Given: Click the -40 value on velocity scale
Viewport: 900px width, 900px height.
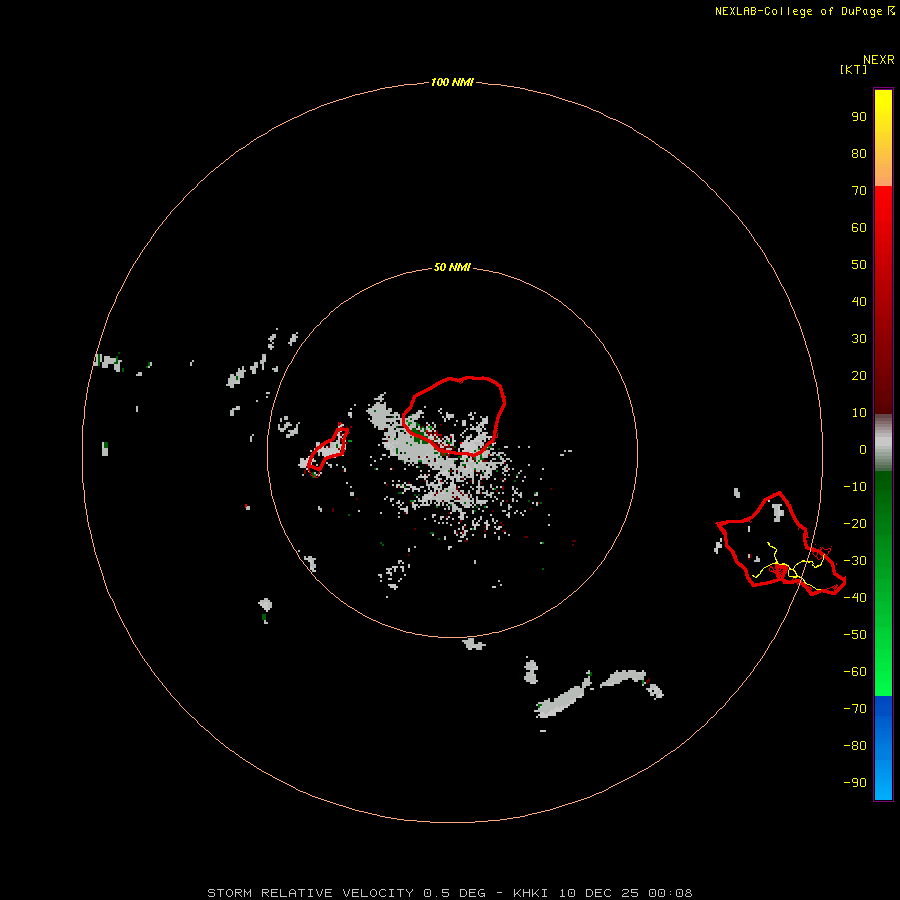Looking at the screenshot, I should pos(855,598).
